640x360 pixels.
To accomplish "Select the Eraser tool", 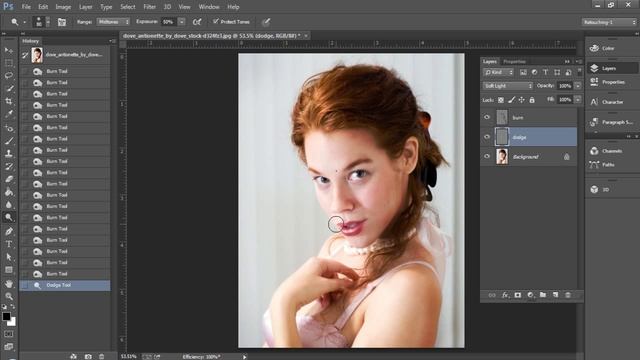I will (x=9, y=179).
